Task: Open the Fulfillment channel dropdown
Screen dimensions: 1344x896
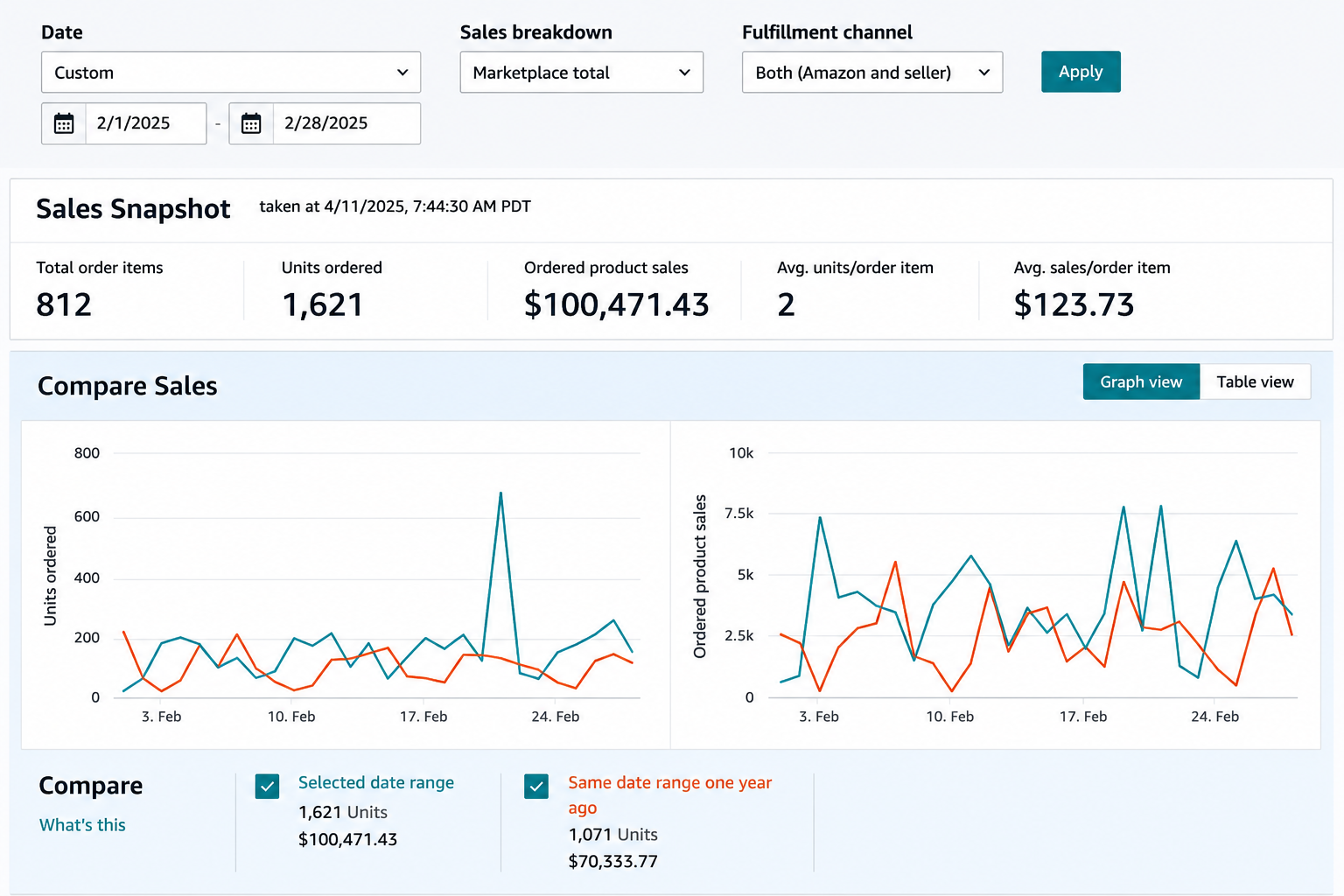Action: point(872,72)
